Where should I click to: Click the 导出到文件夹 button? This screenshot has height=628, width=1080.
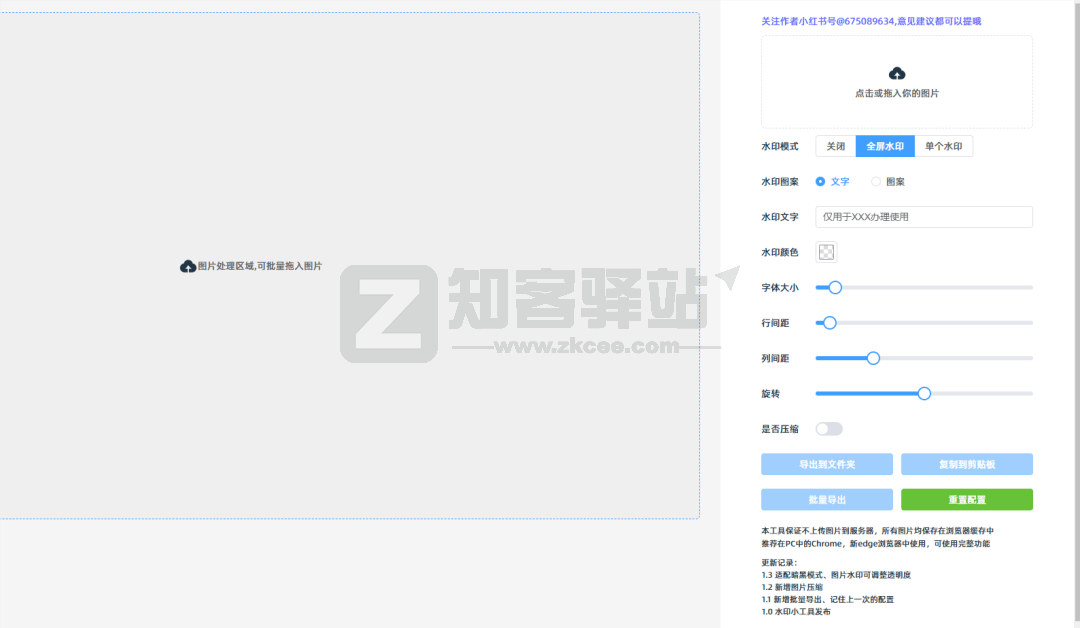(827, 464)
